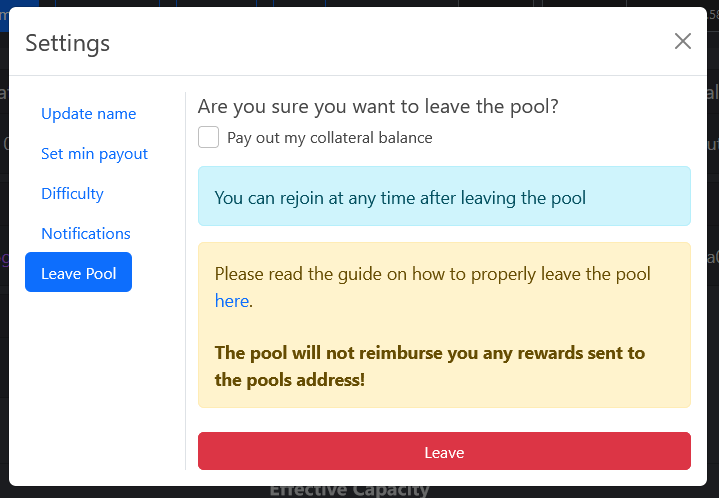Viewport: 719px width, 498px height.
Task: Go to the Notifications tab
Action: pos(86,234)
